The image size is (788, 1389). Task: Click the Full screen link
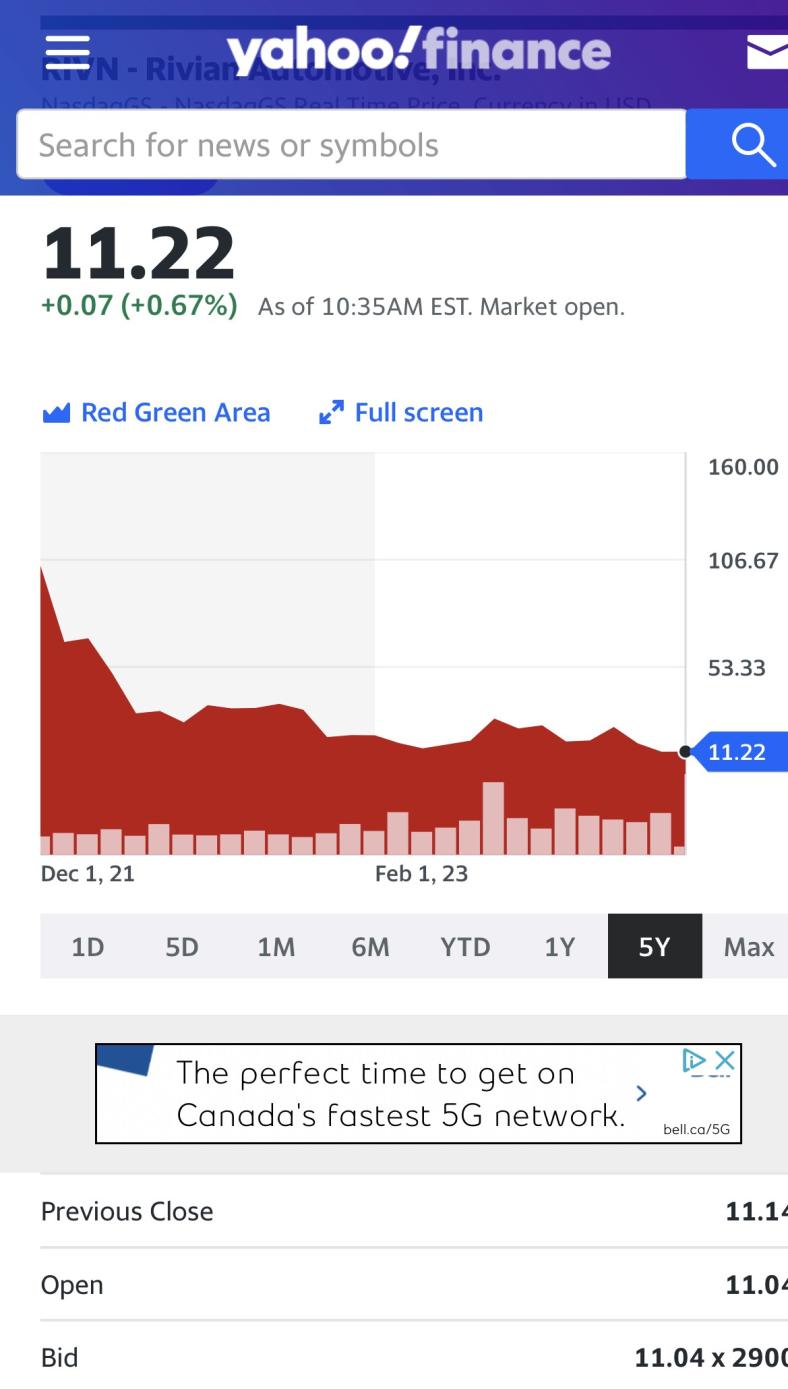tap(418, 413)
